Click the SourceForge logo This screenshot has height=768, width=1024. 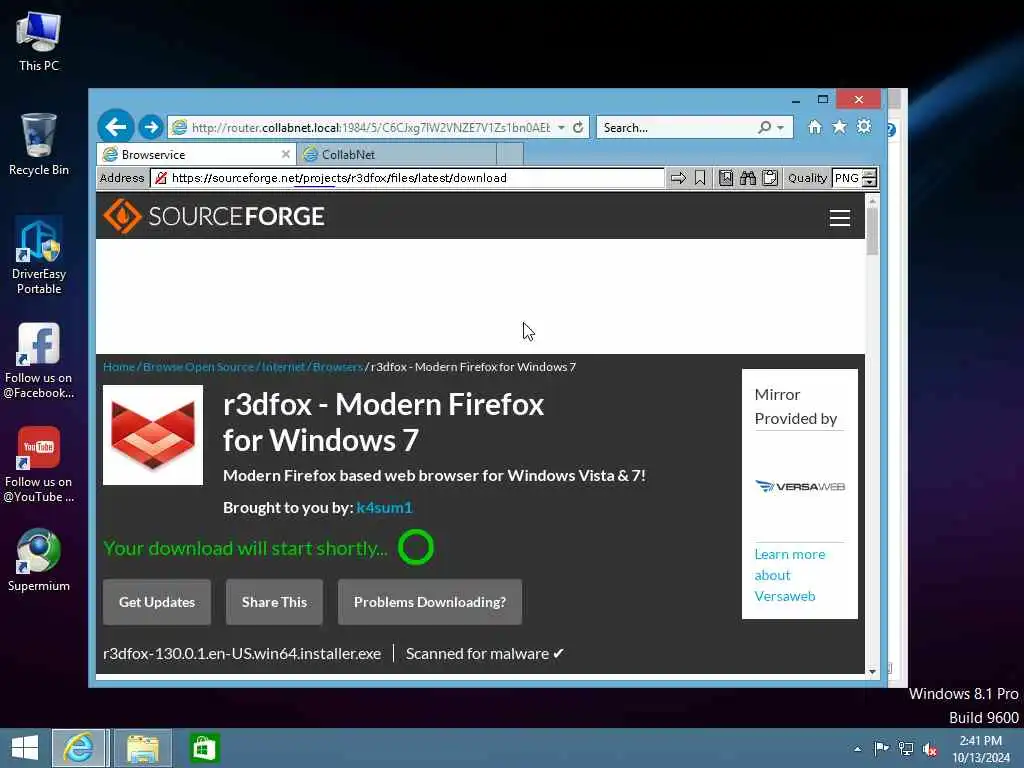point(214,216)
